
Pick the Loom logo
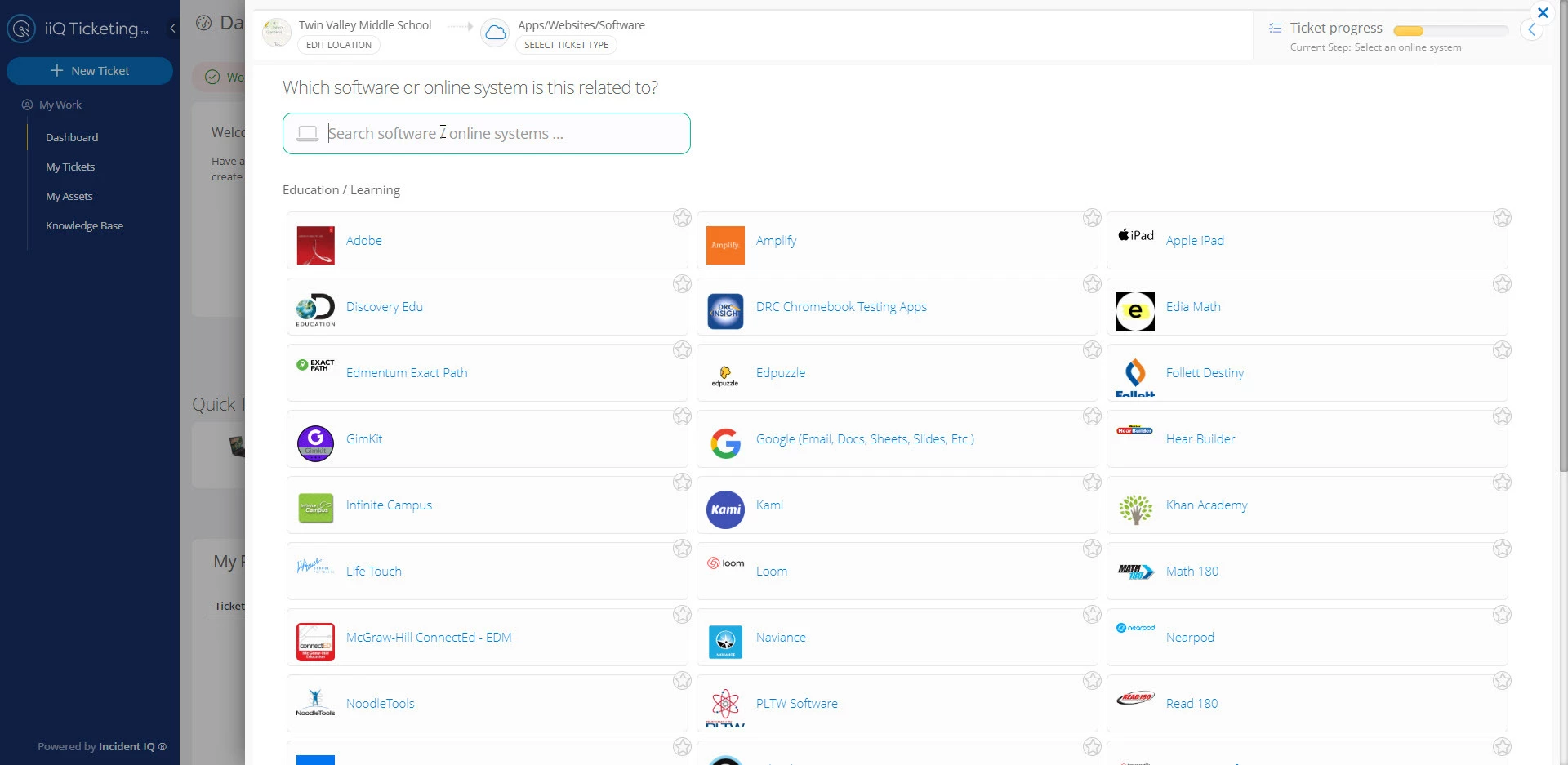[725, 563]
